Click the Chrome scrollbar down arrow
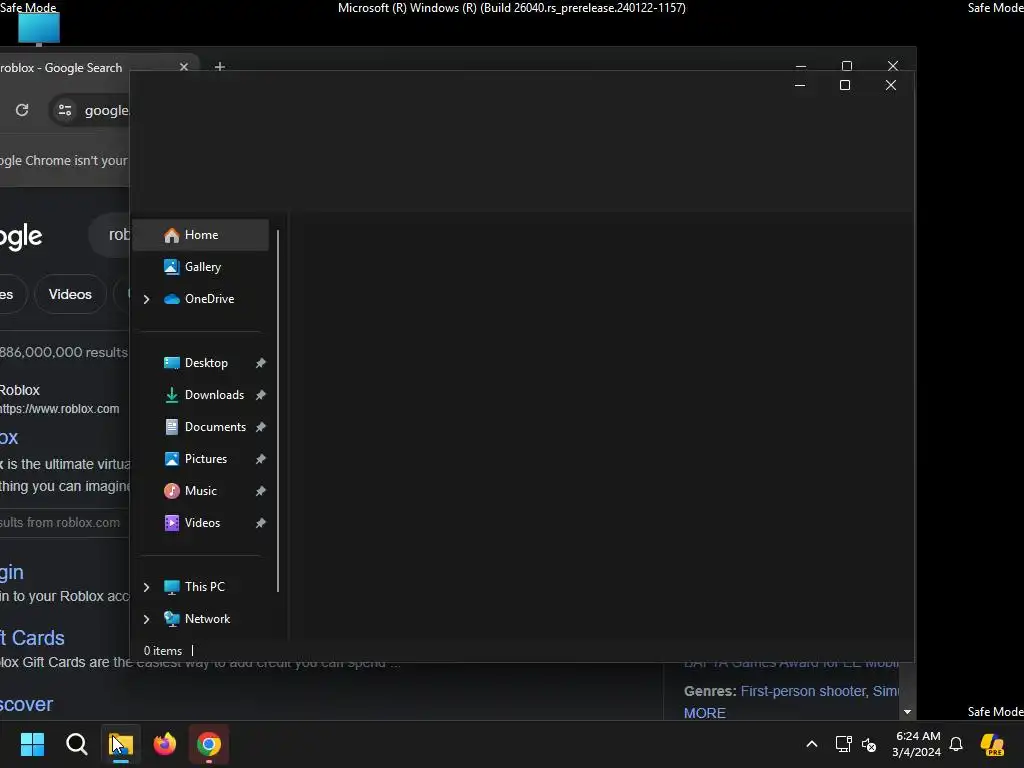 [907, 712]
